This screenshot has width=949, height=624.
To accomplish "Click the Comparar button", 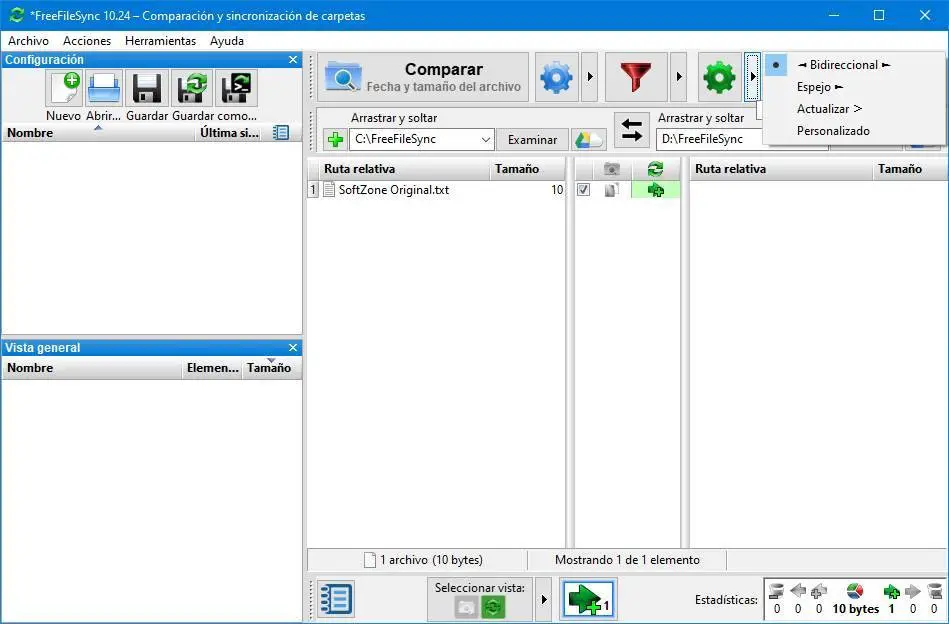I will tap(422, 77).
